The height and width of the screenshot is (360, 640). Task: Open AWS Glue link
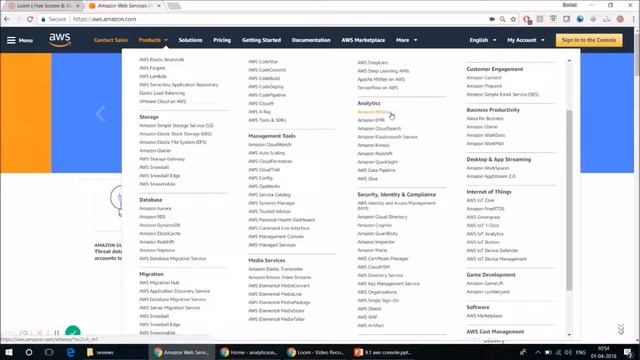(368, 178)
